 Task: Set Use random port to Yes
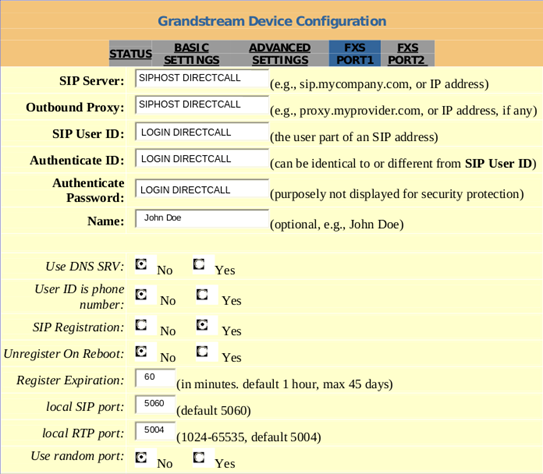(199, 457)
